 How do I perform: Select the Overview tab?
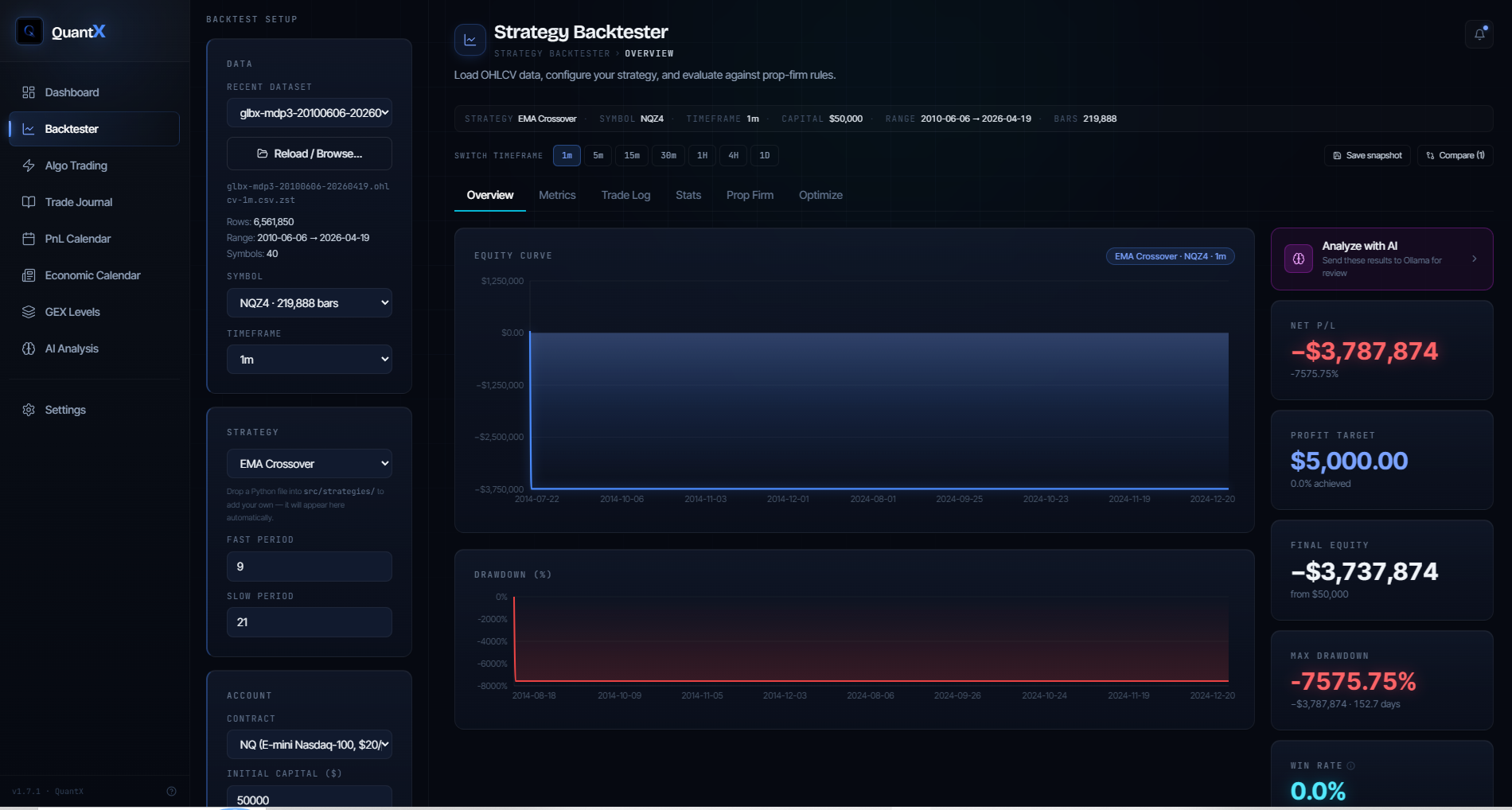(490, 195)
